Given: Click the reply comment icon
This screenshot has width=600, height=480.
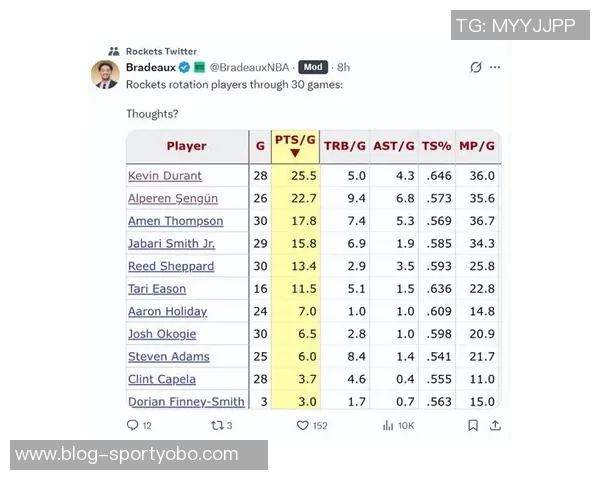Looking at the screenshot, I should coord(132,425).
